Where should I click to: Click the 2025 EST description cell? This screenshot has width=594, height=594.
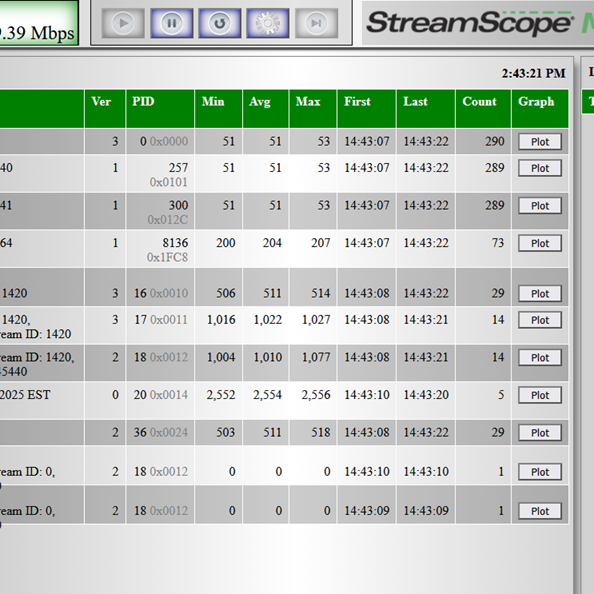pyautogui.click(x=42, y=400)
